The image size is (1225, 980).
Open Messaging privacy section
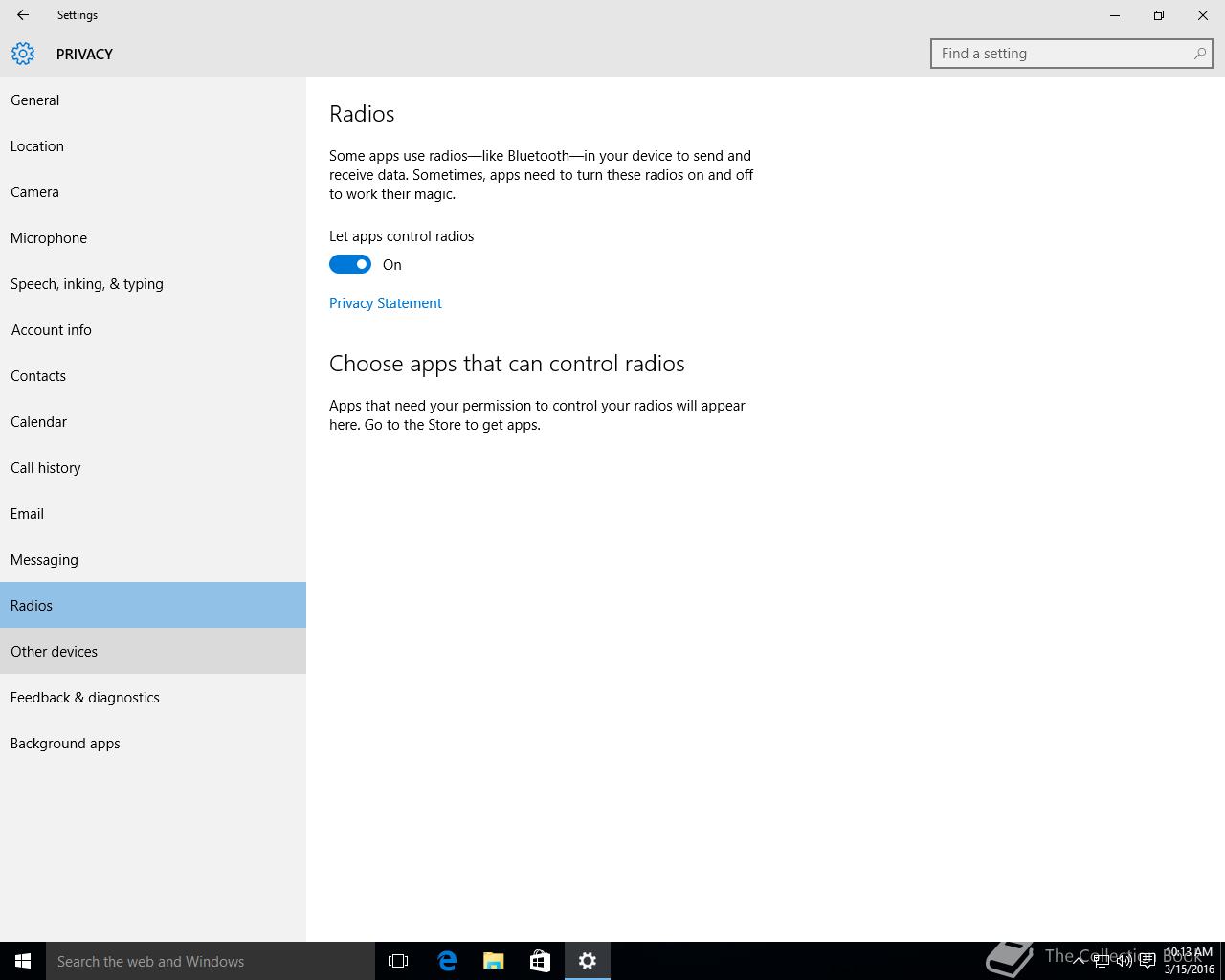coord(153,559)
